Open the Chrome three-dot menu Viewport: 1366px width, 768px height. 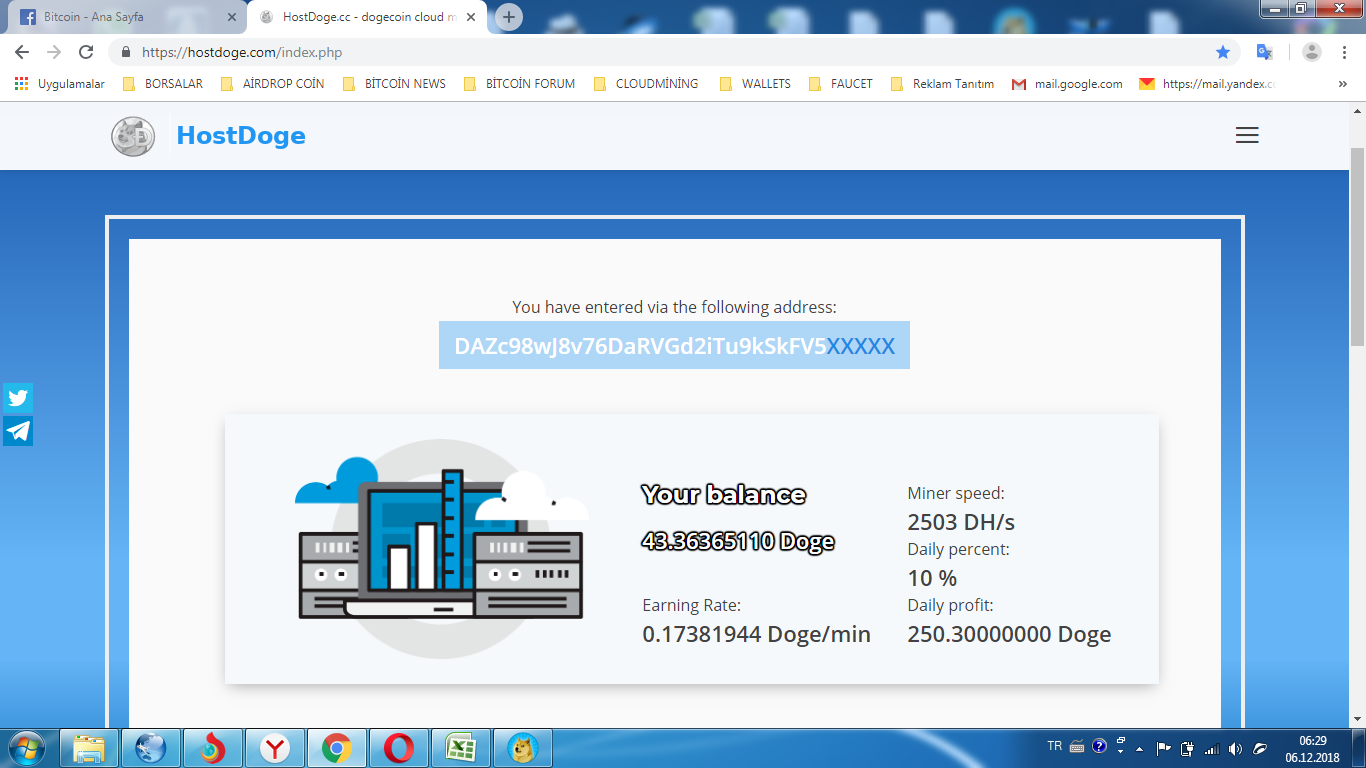pyautogui.click(x=1346, y=52)
